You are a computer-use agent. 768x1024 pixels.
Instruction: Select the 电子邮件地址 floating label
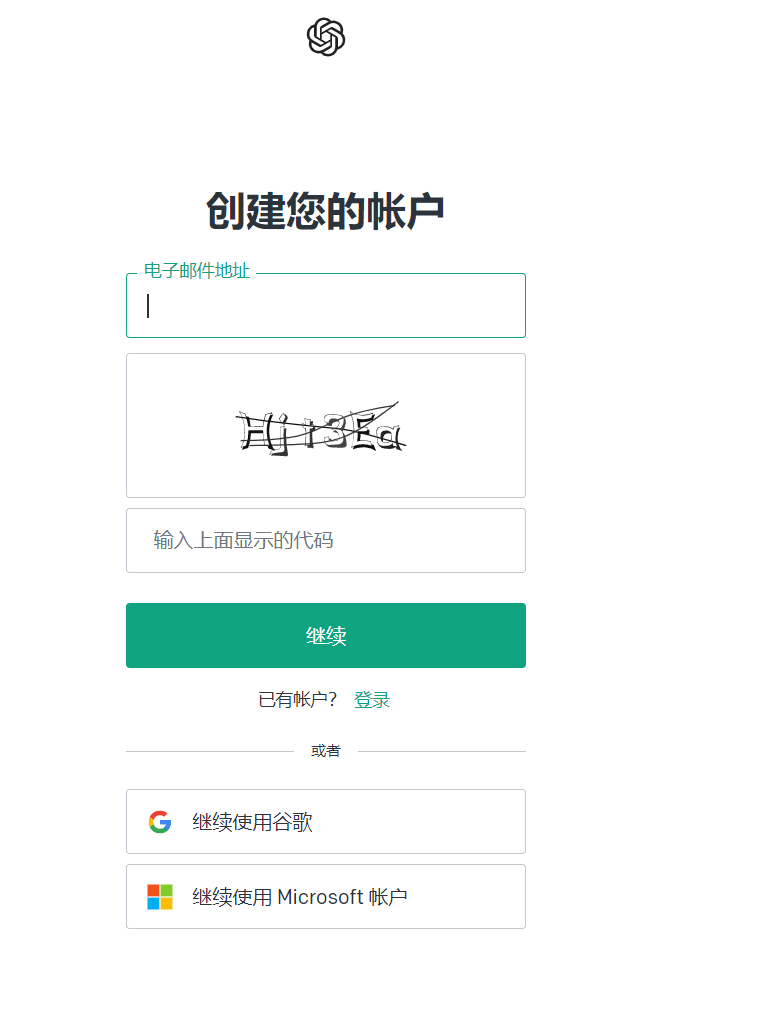tap(197, 270)
